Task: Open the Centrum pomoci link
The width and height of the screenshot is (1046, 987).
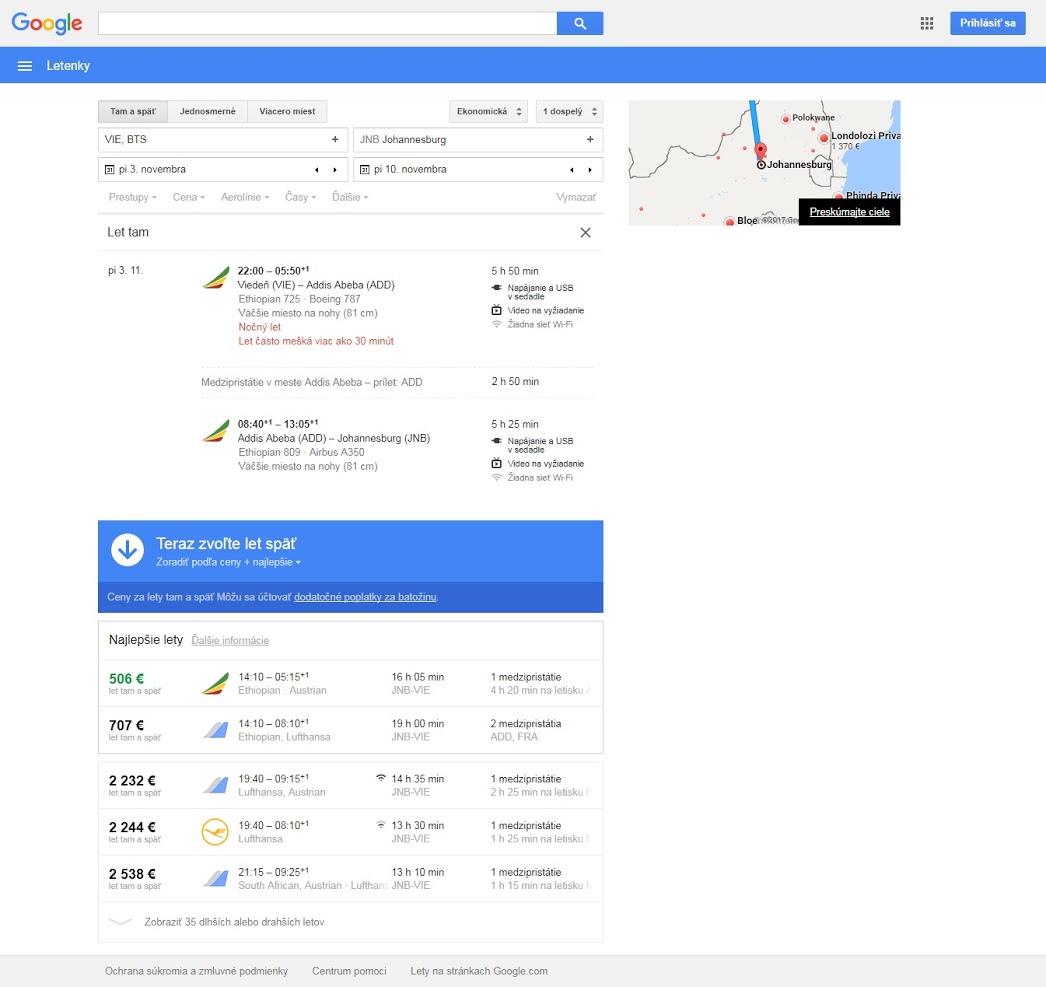Action: [x=349, y=971]
